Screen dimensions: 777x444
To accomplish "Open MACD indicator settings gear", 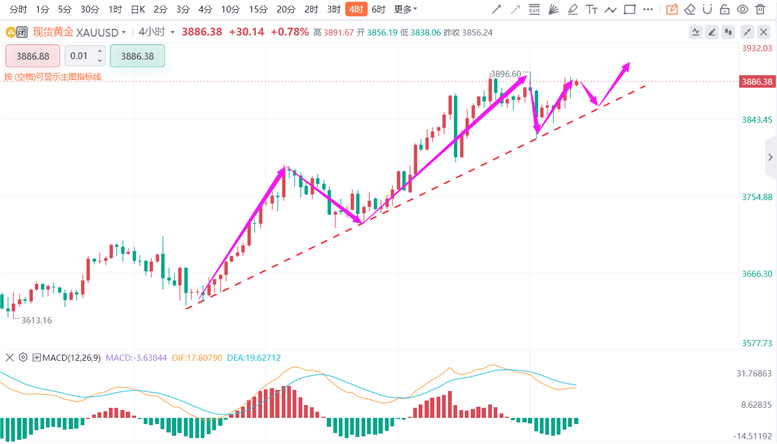I will point(25,357).
